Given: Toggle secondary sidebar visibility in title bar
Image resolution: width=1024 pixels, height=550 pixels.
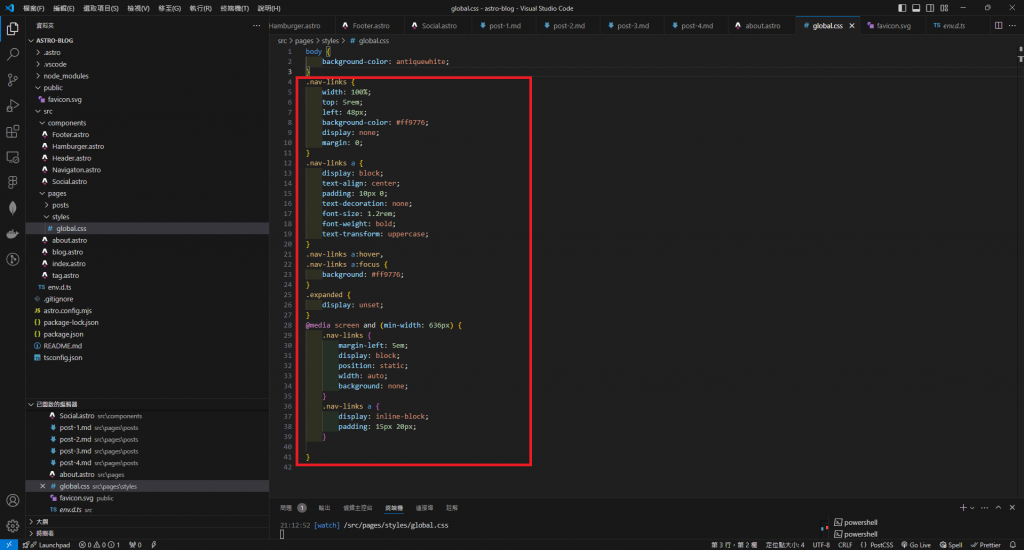Looking at the screenshot, I should [x=930, y=8].
